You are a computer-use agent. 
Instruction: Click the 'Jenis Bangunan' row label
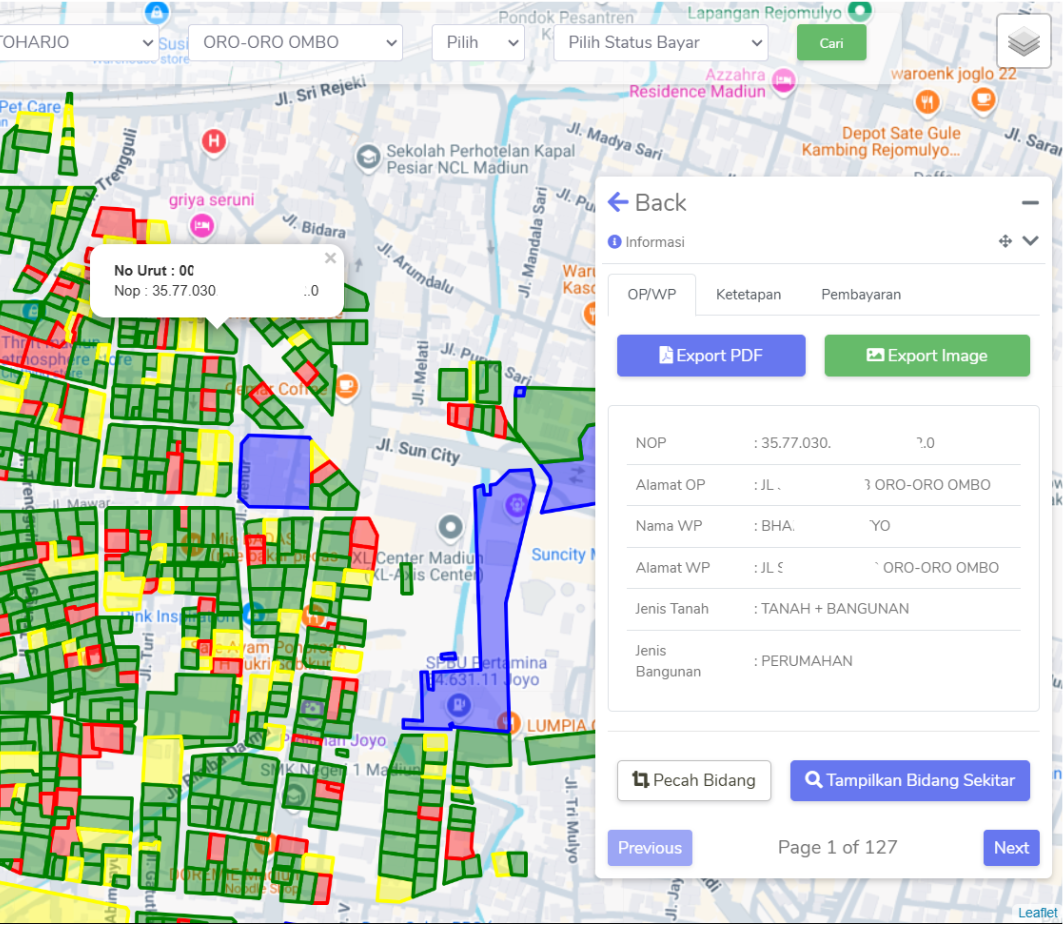pyautogui.click(x=668, y=660)
